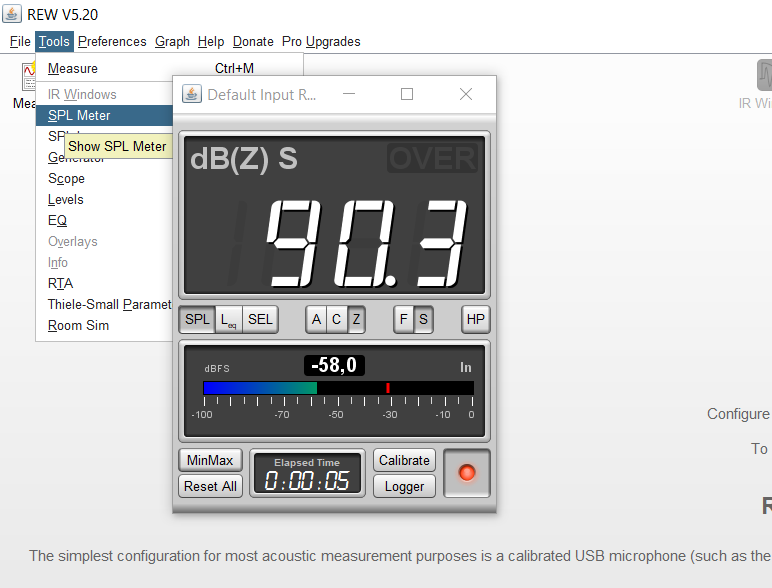
Task: Click the Elapsed Time display
Action: 307,473
